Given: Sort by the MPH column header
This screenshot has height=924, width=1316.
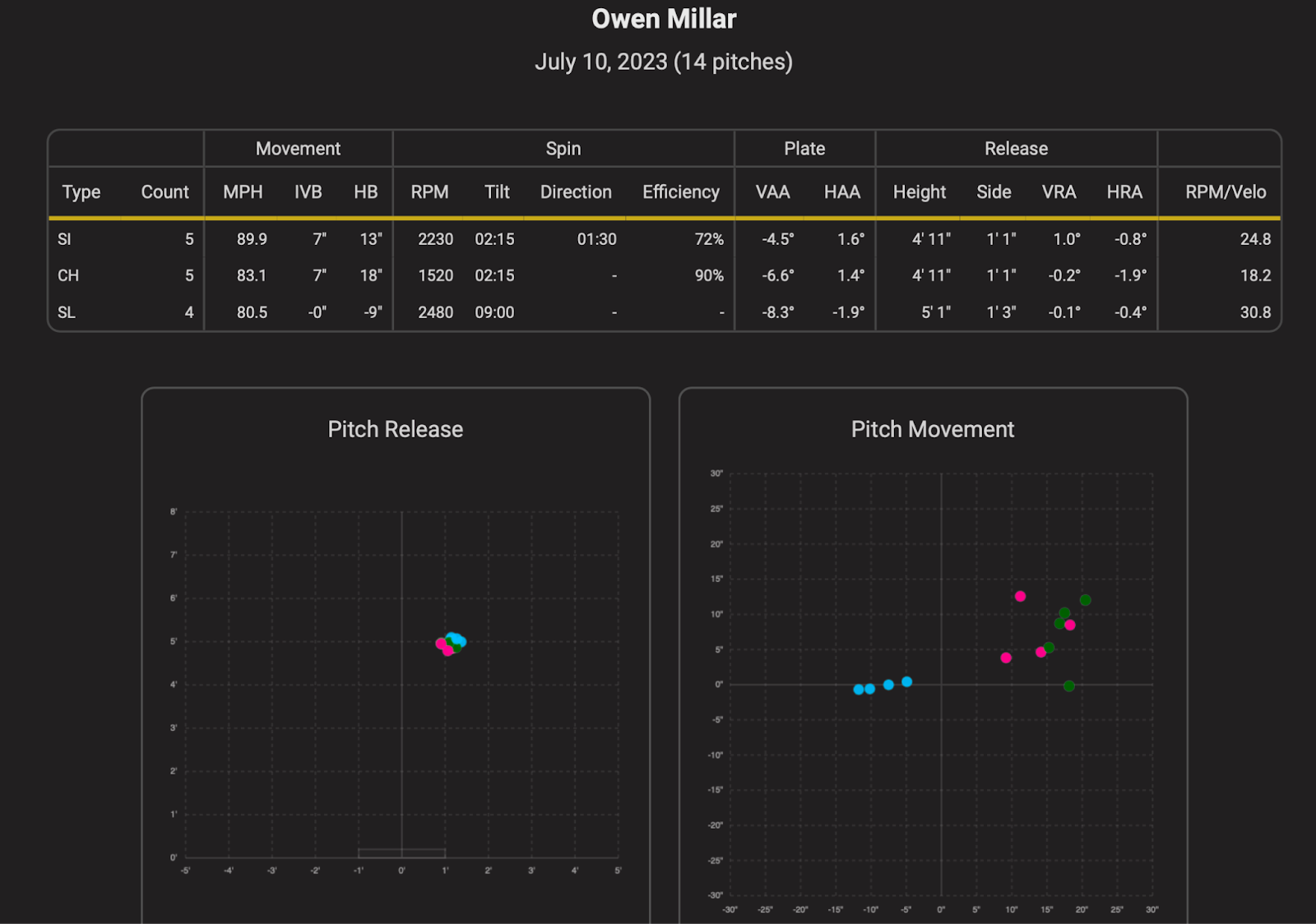Looking at the screenshot, I should coord(243,192).
